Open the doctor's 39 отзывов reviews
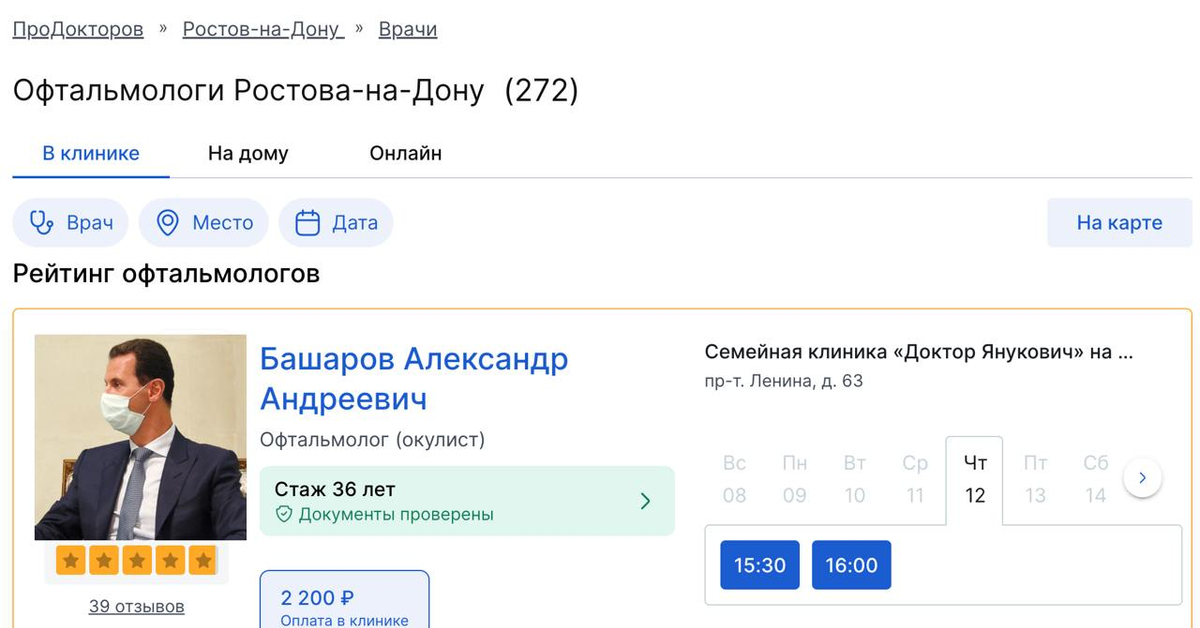The image size is (1200, 628). point(136,606)
